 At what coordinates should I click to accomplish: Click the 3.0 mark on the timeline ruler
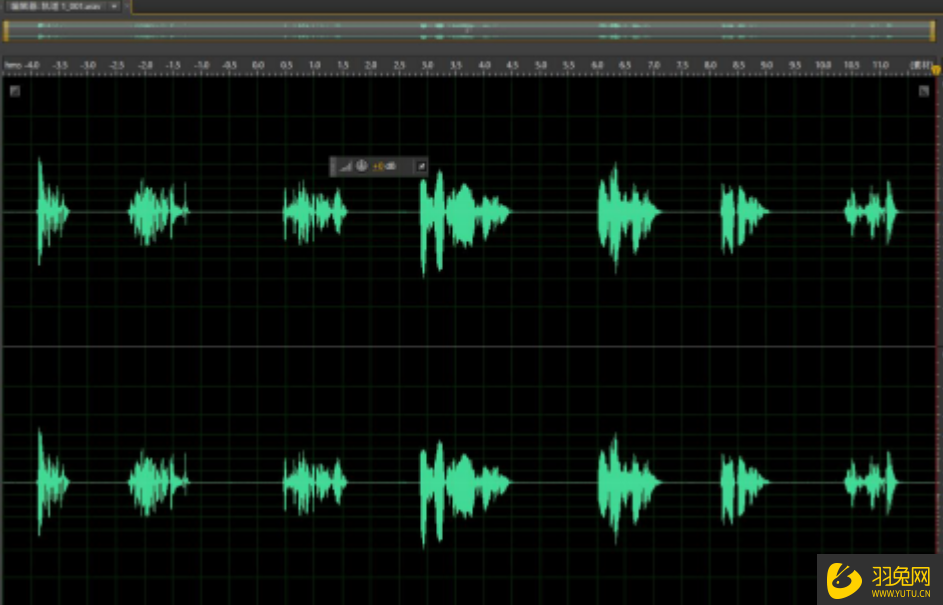point(428,65)
